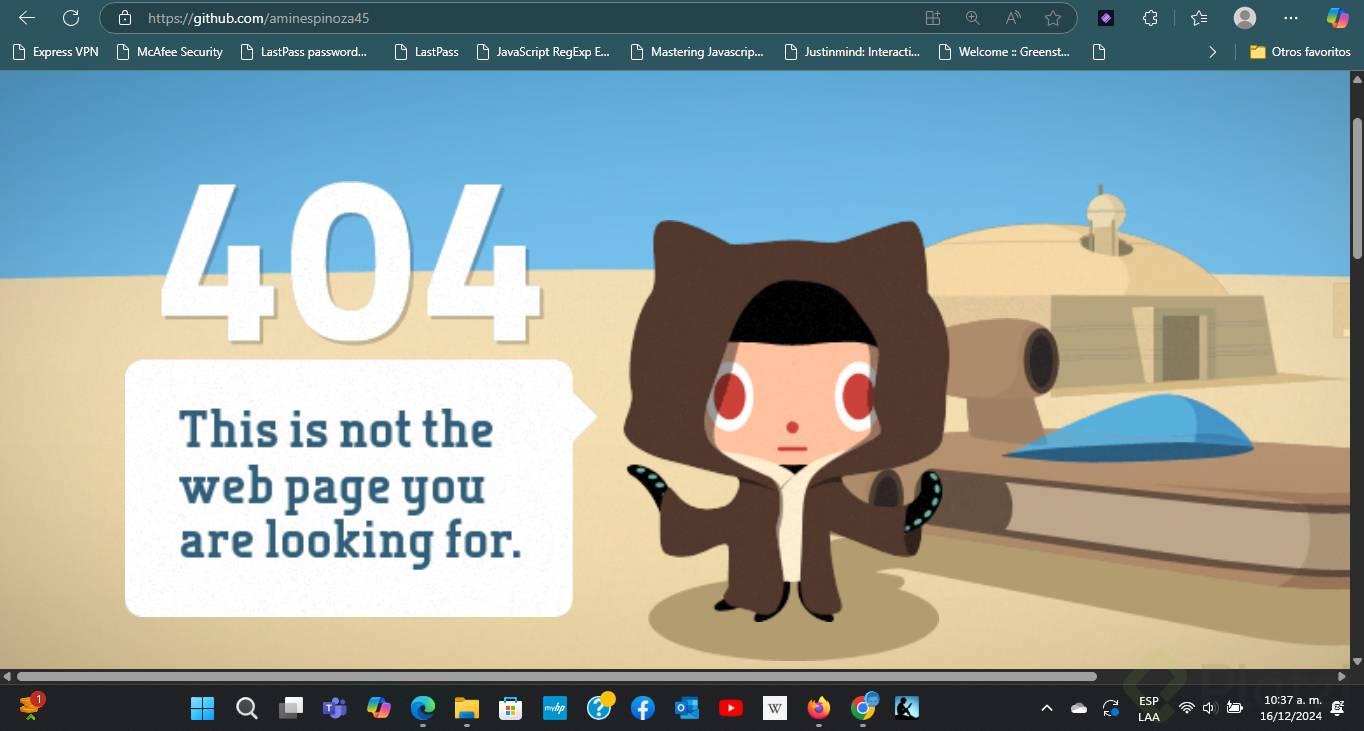Click the vertical scrollbar down arrow
Screen dimensions: 1364x731
(x=1357, y=661)
